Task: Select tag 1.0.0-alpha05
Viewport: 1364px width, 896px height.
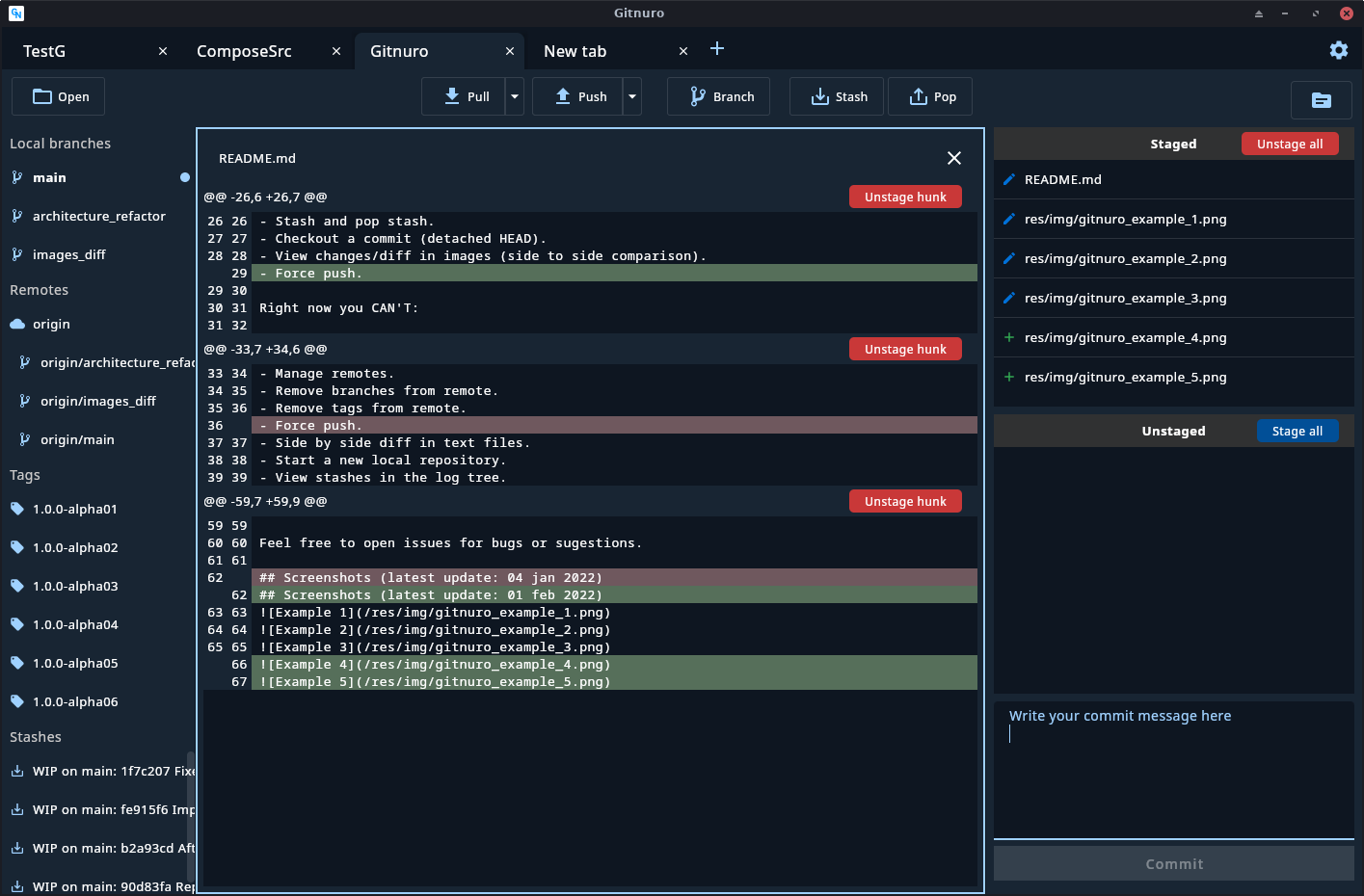Action: point(96,663)
